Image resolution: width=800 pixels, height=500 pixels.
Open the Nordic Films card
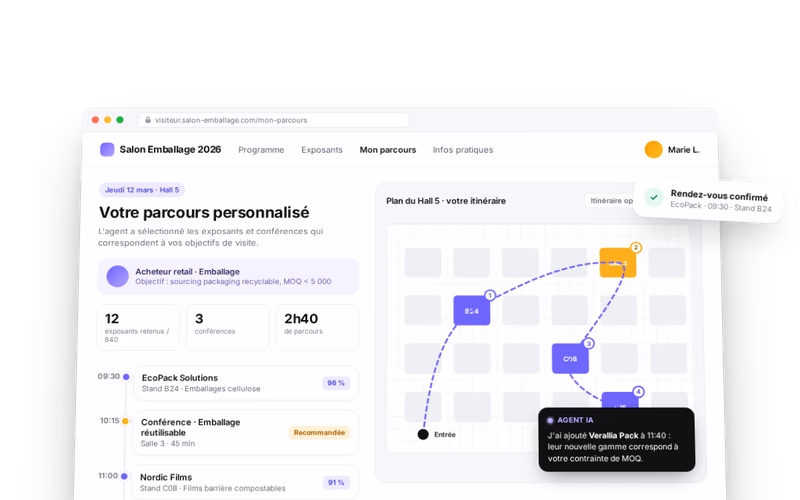(x=245, y=482)
